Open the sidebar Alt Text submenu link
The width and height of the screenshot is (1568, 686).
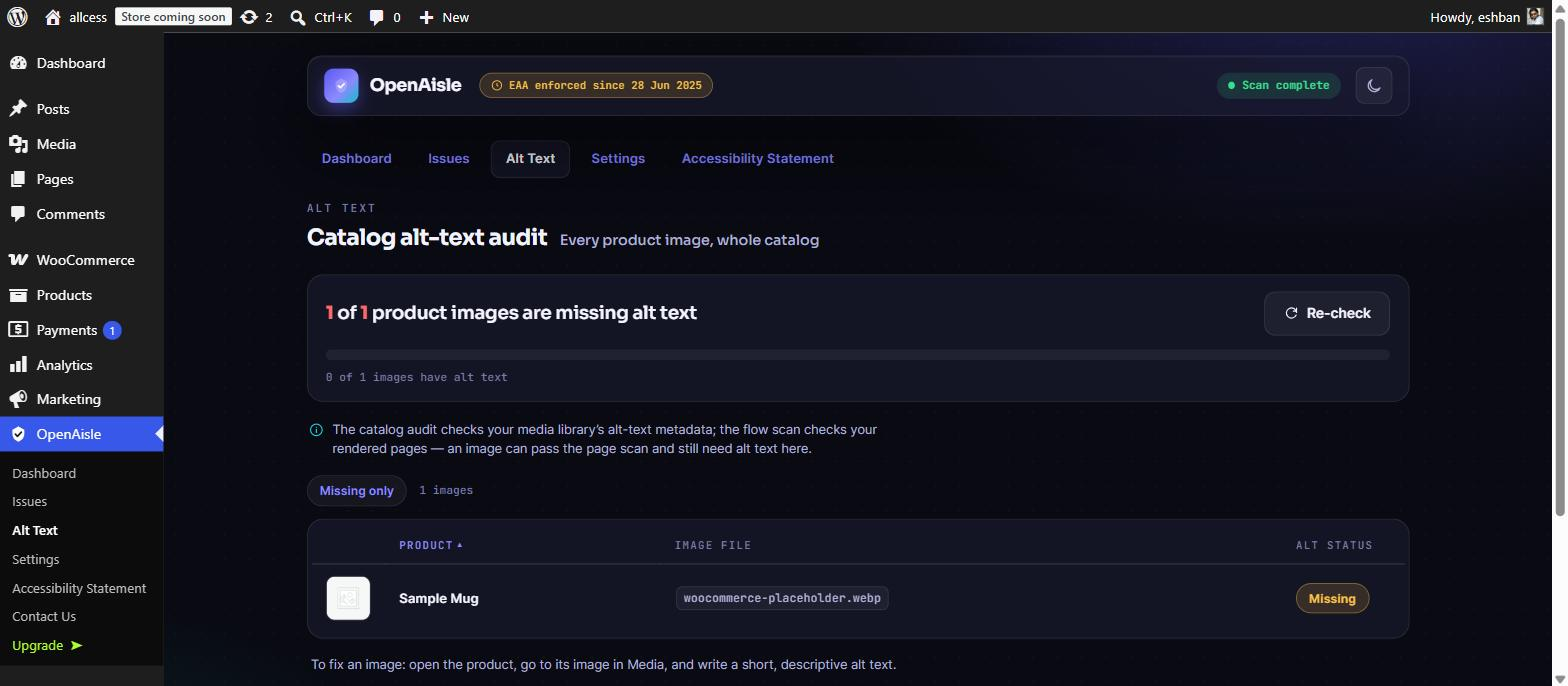coord(35,531)
